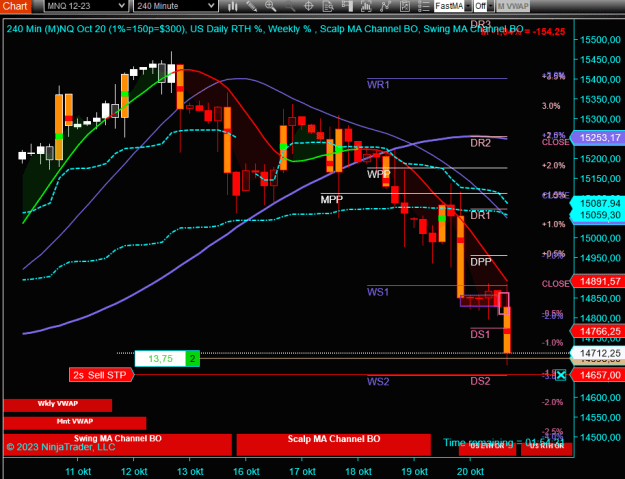
Task: Toggle the Mnt VWAP button
Action: 75,423
